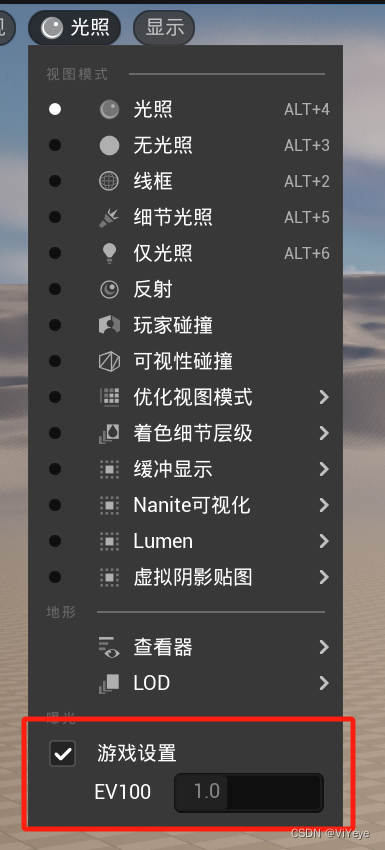Expand the 缓冲显示 submenu arrow
This screenshot has width=385, height=850.
point(324,469)
